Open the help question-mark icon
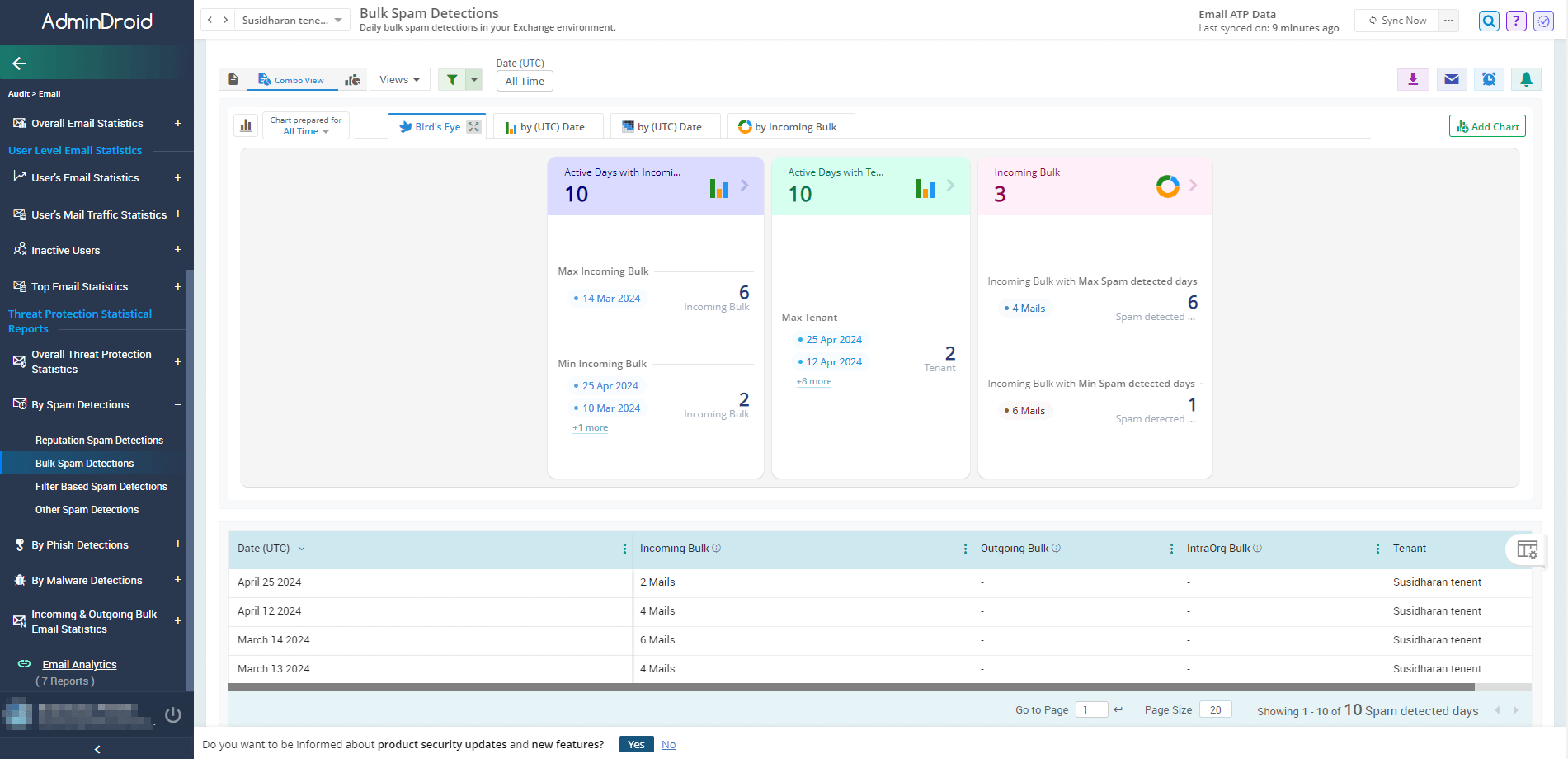Screen dimensions: 1568x759 pyautogui.click(x=1515, y=21)
